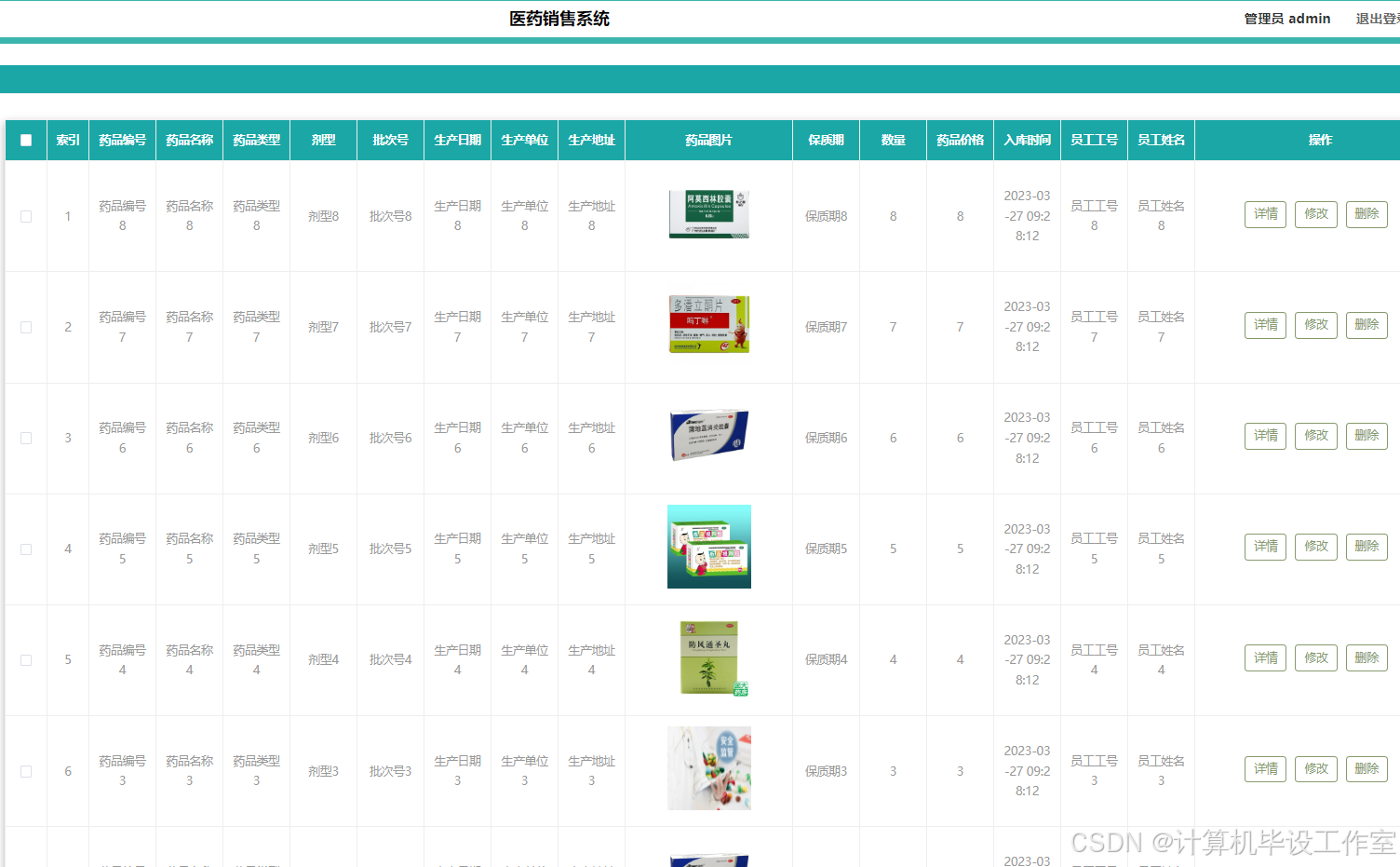Screen dimensions: 1400x867
Task: Check the checkbox for row with 药品编号5
Action: point(26,549)
